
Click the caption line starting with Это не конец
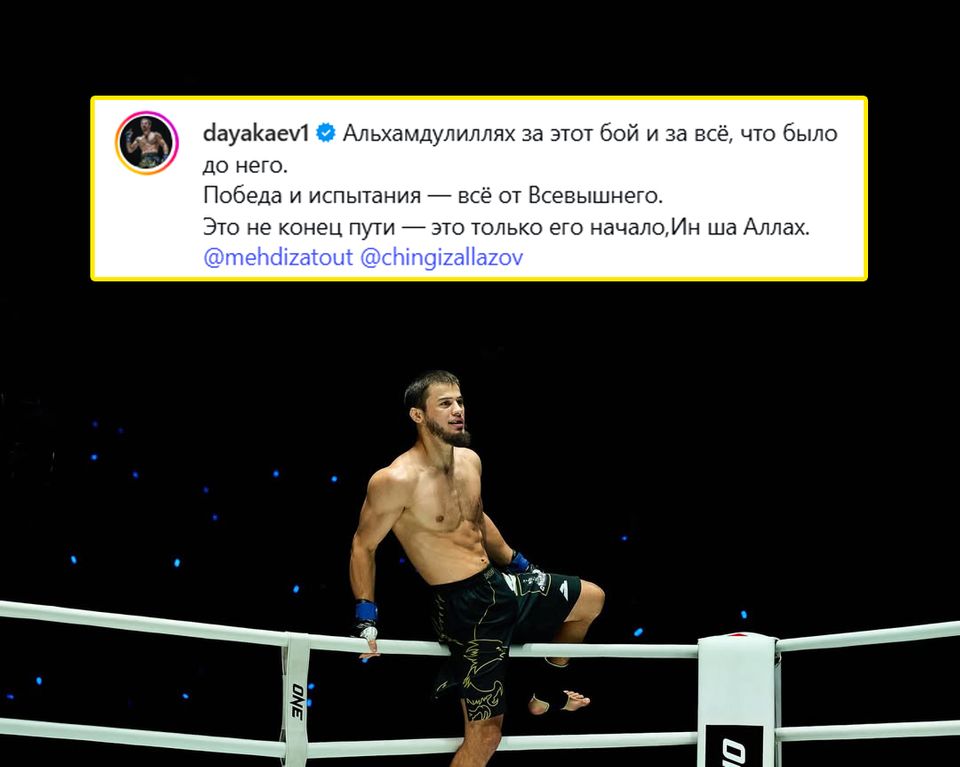[506, 227]
